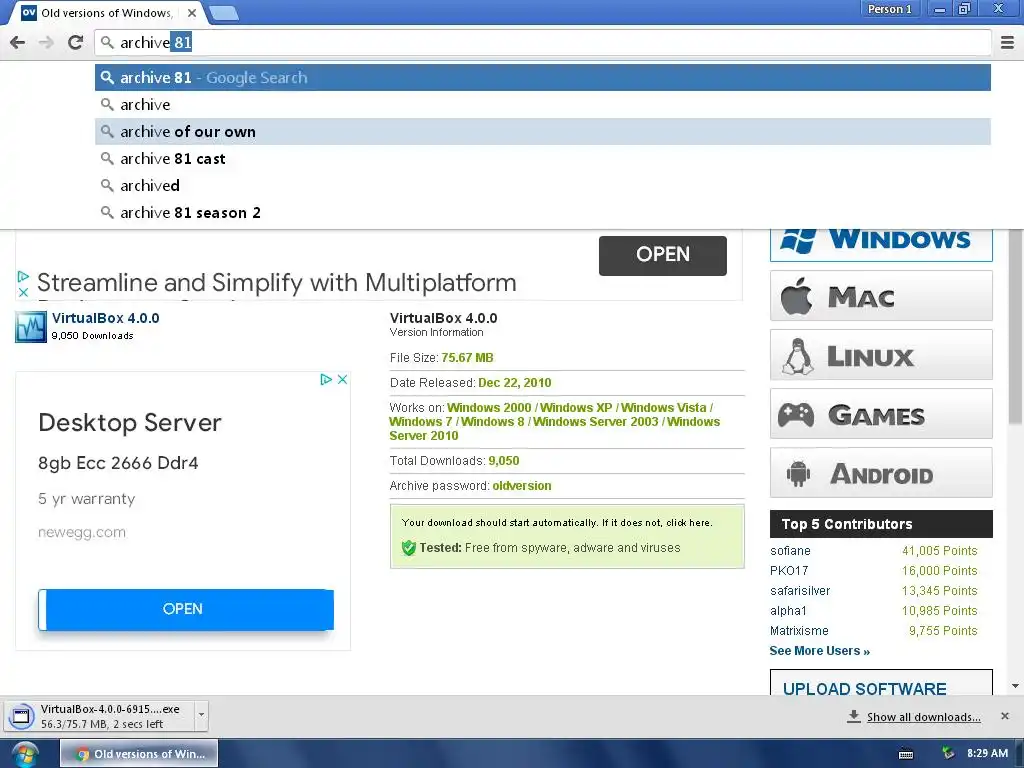
Task: Go back with the browser back arrow
Action: click(x=18, y=42)
